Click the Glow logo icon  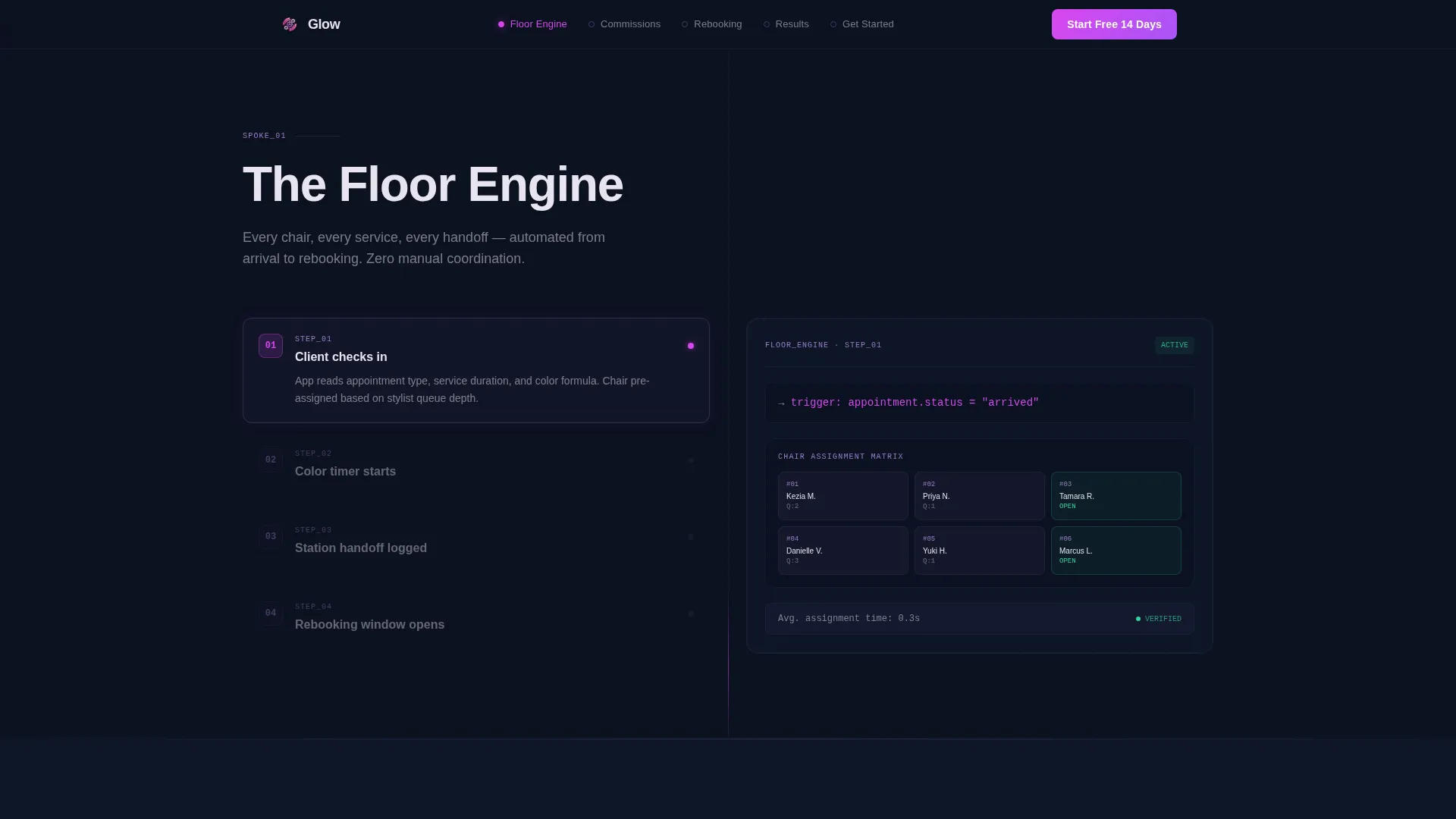pos(290,24)
